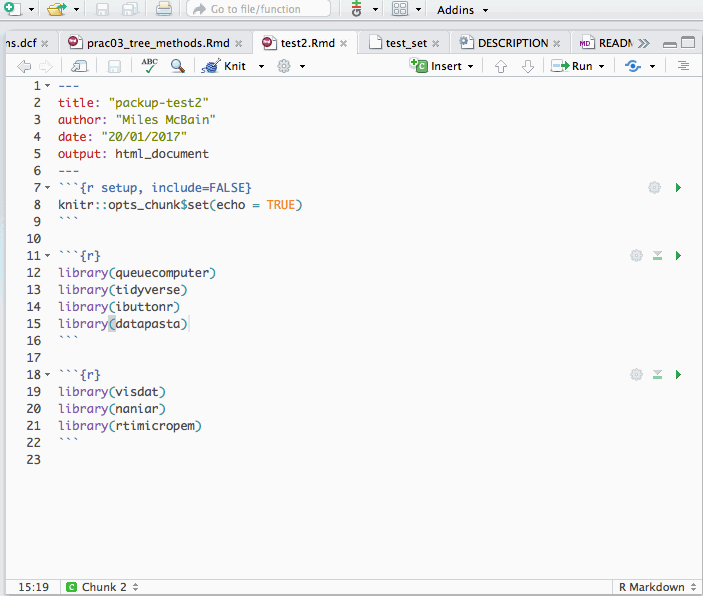This screenshot has height=596, width=703.
Task: Run all chunks above queuecomputer chunk
Action: [657, 256]
